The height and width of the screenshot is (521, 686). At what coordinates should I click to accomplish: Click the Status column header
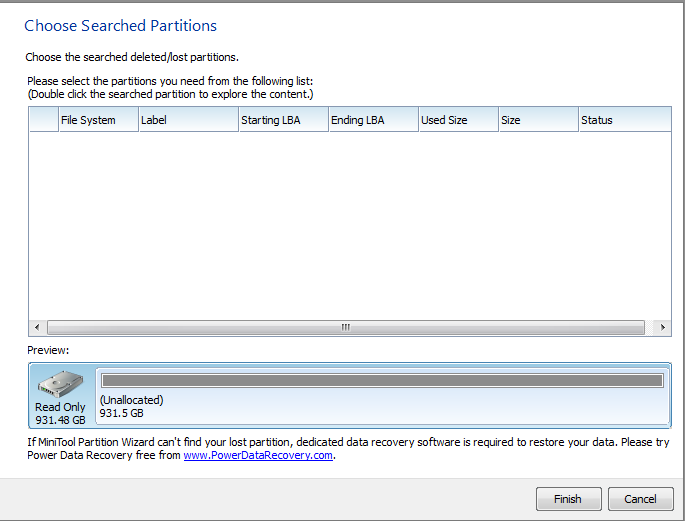(625, 120)
